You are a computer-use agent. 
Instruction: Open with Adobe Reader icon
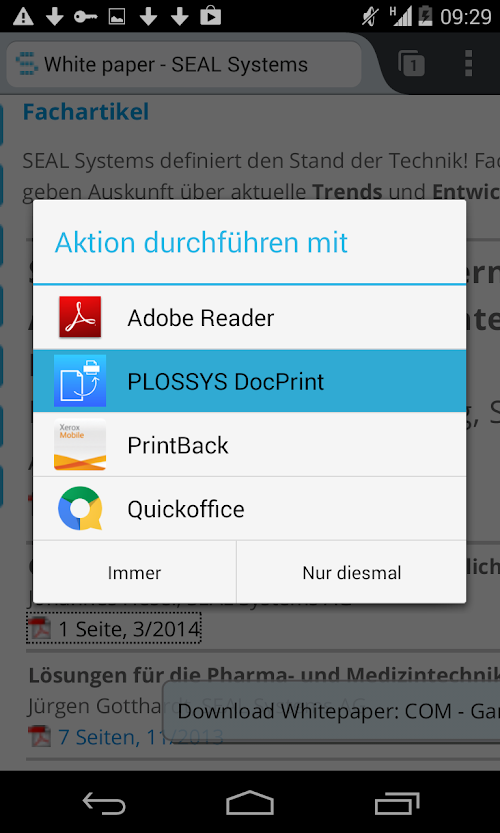[x=80, y=317]
